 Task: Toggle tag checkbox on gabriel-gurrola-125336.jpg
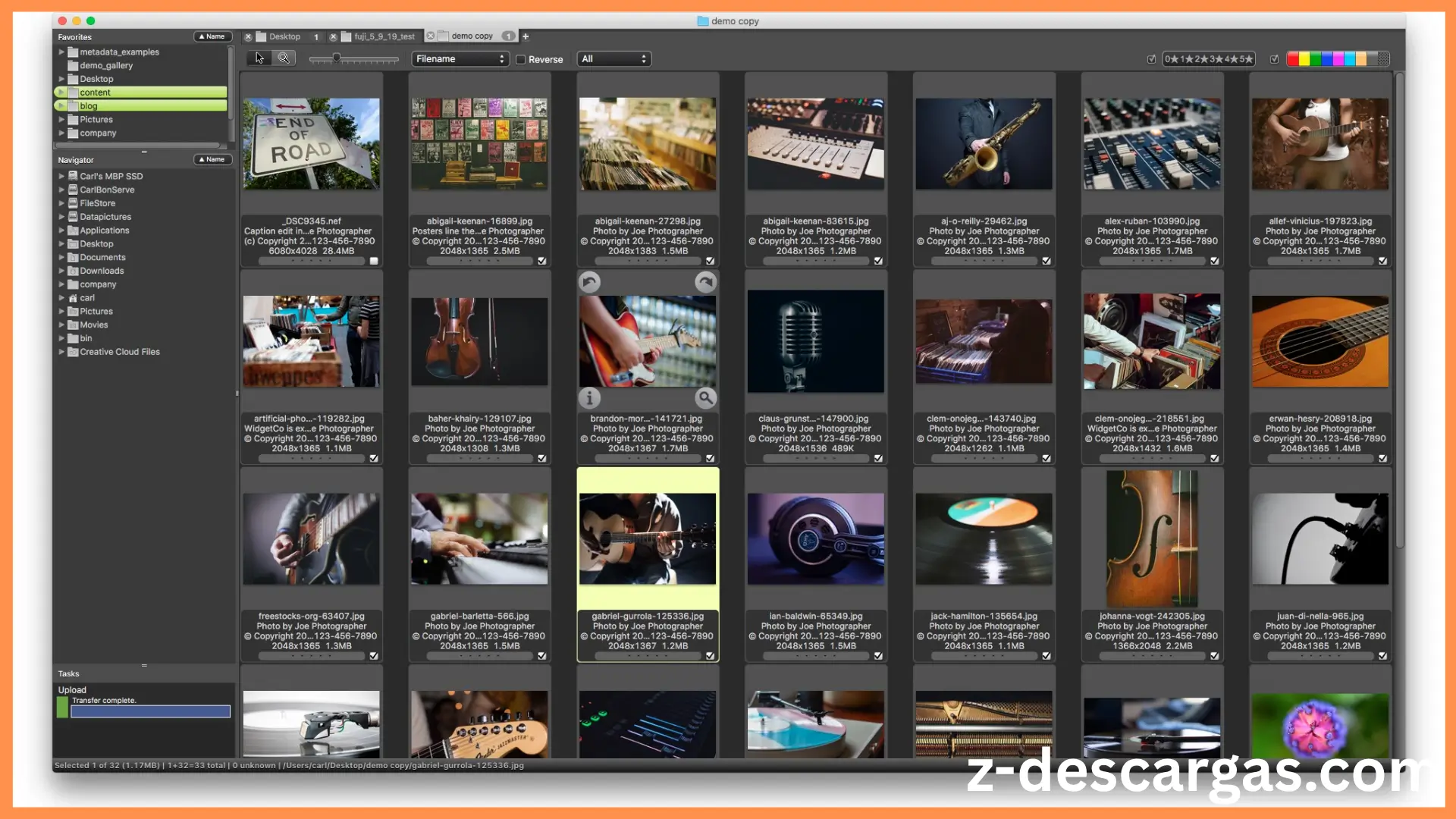[711, 656]
